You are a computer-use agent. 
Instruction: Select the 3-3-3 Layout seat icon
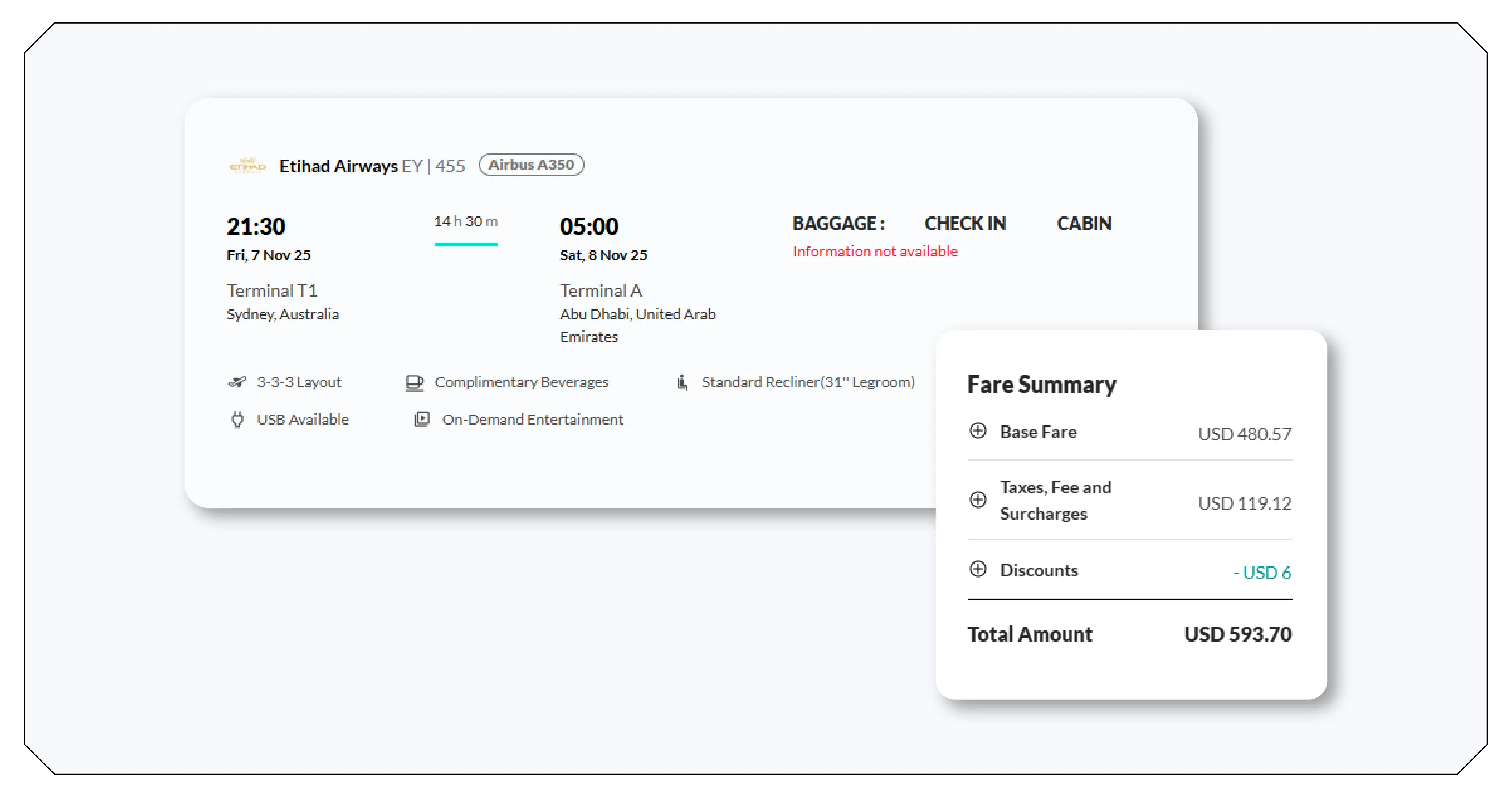click(x=237, y=382)
